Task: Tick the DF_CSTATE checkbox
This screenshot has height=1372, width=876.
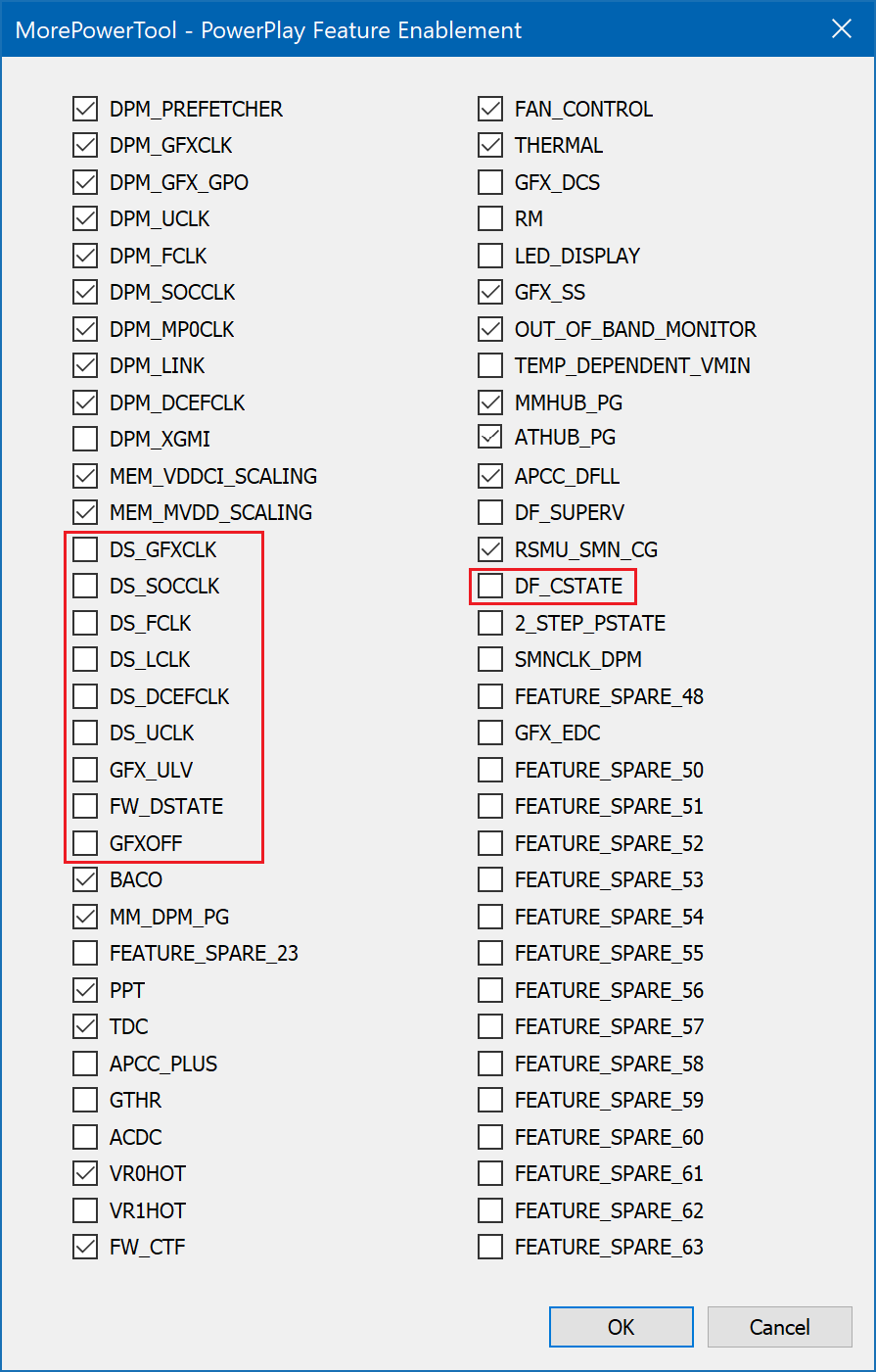Action: 490,586
